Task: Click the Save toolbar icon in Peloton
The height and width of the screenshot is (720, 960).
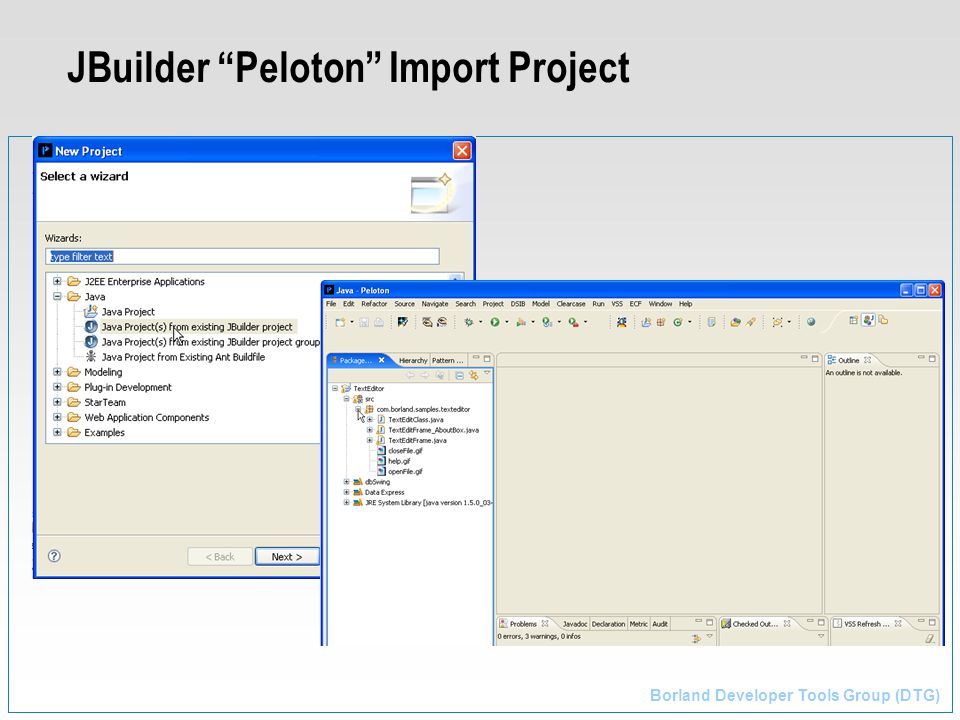Action: coord(364,322)
